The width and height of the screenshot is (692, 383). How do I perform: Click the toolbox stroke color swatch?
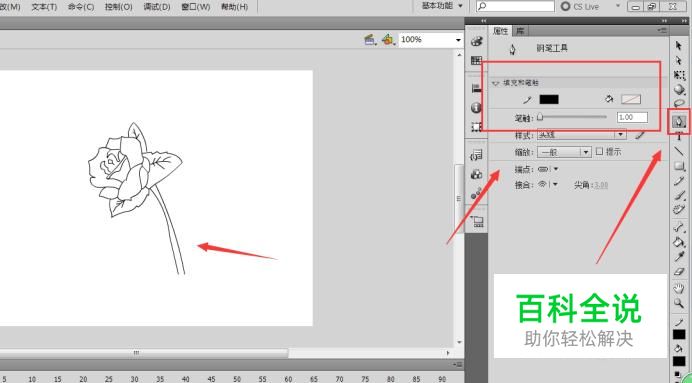click(x=679, y=334)
